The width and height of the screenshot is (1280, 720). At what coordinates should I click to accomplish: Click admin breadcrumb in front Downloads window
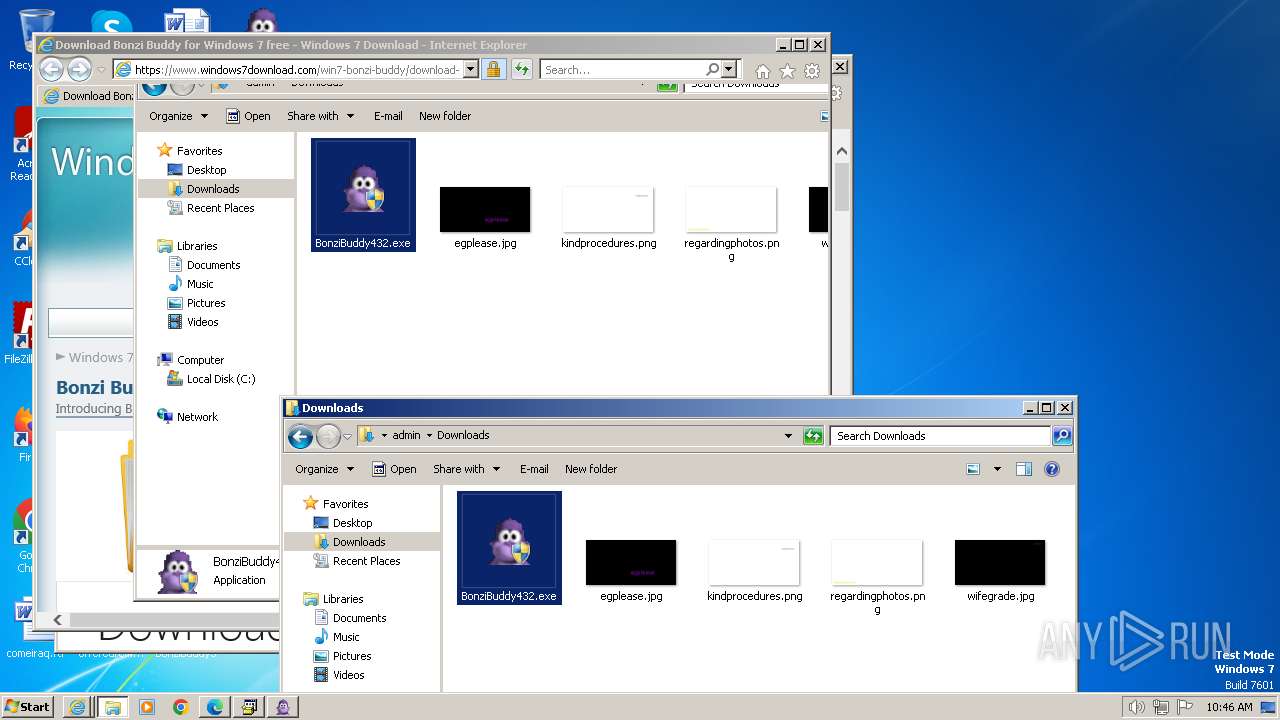point(406,436)
